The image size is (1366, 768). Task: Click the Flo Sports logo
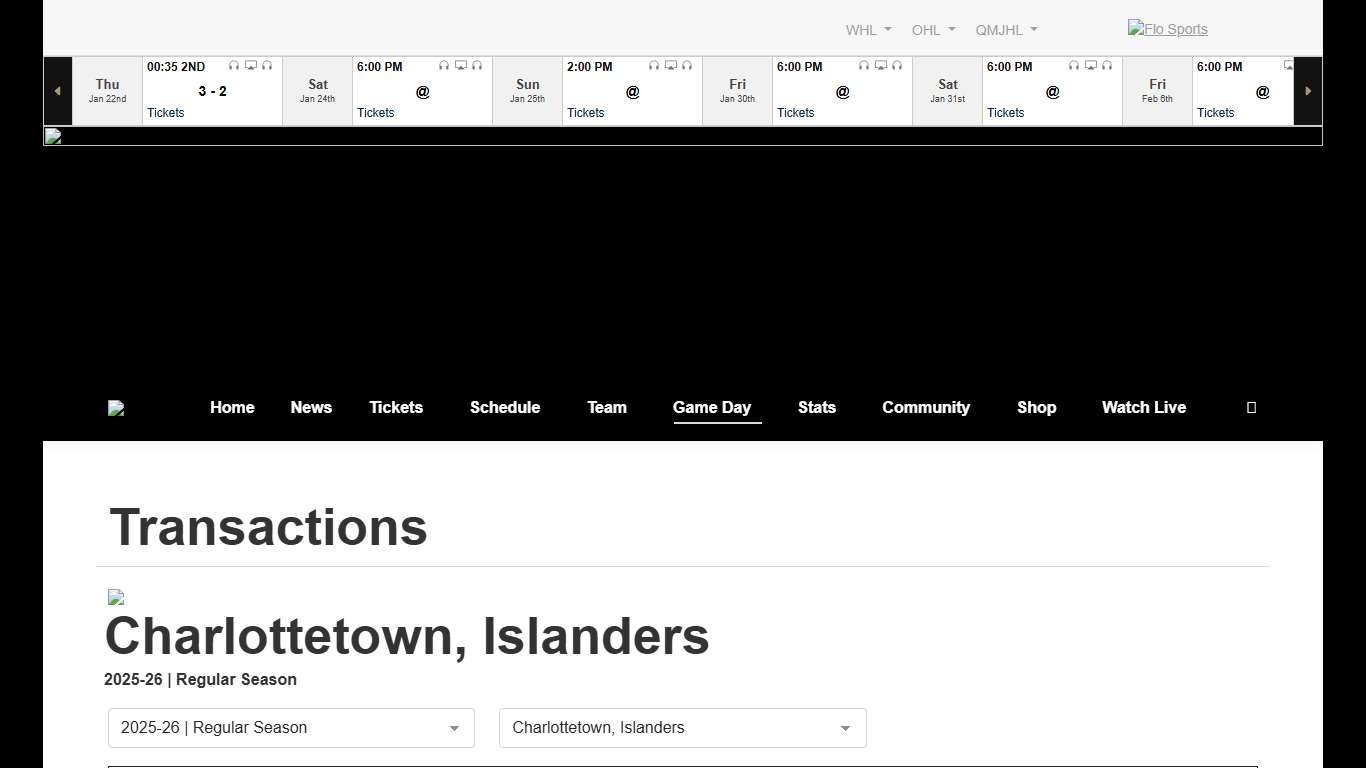point(1167,29)
